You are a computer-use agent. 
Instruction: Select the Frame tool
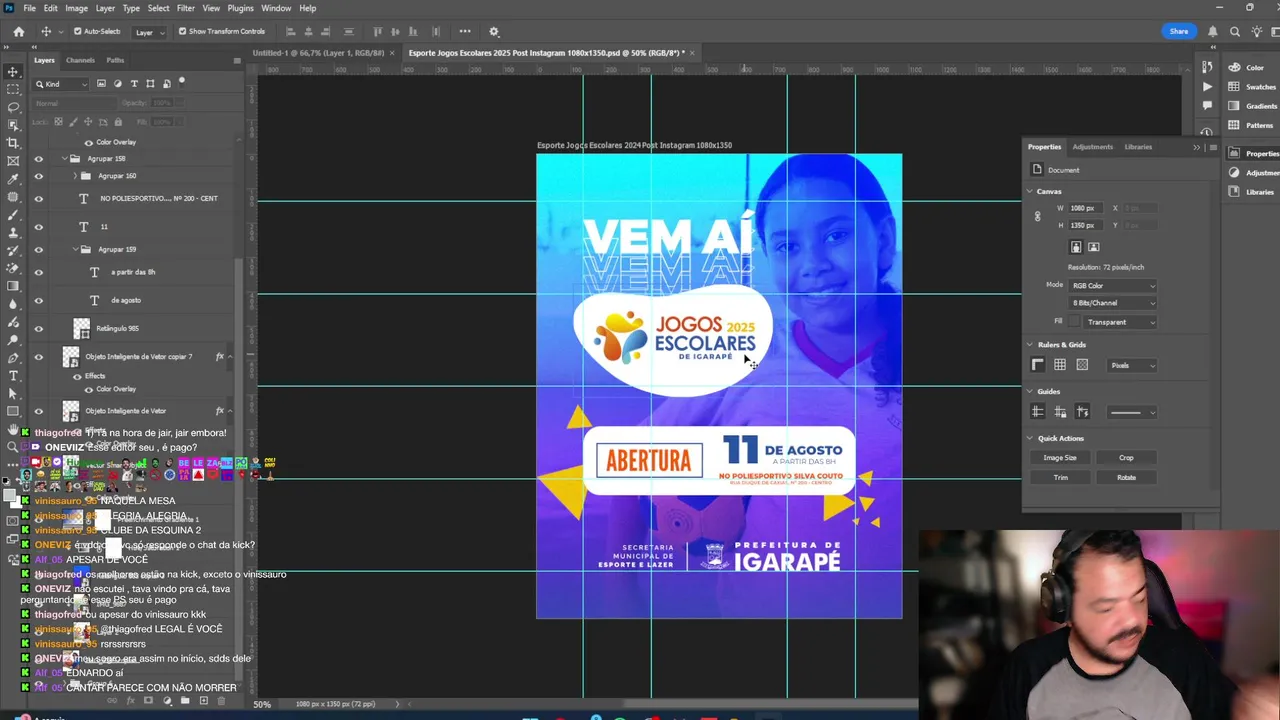coord(13,161)
